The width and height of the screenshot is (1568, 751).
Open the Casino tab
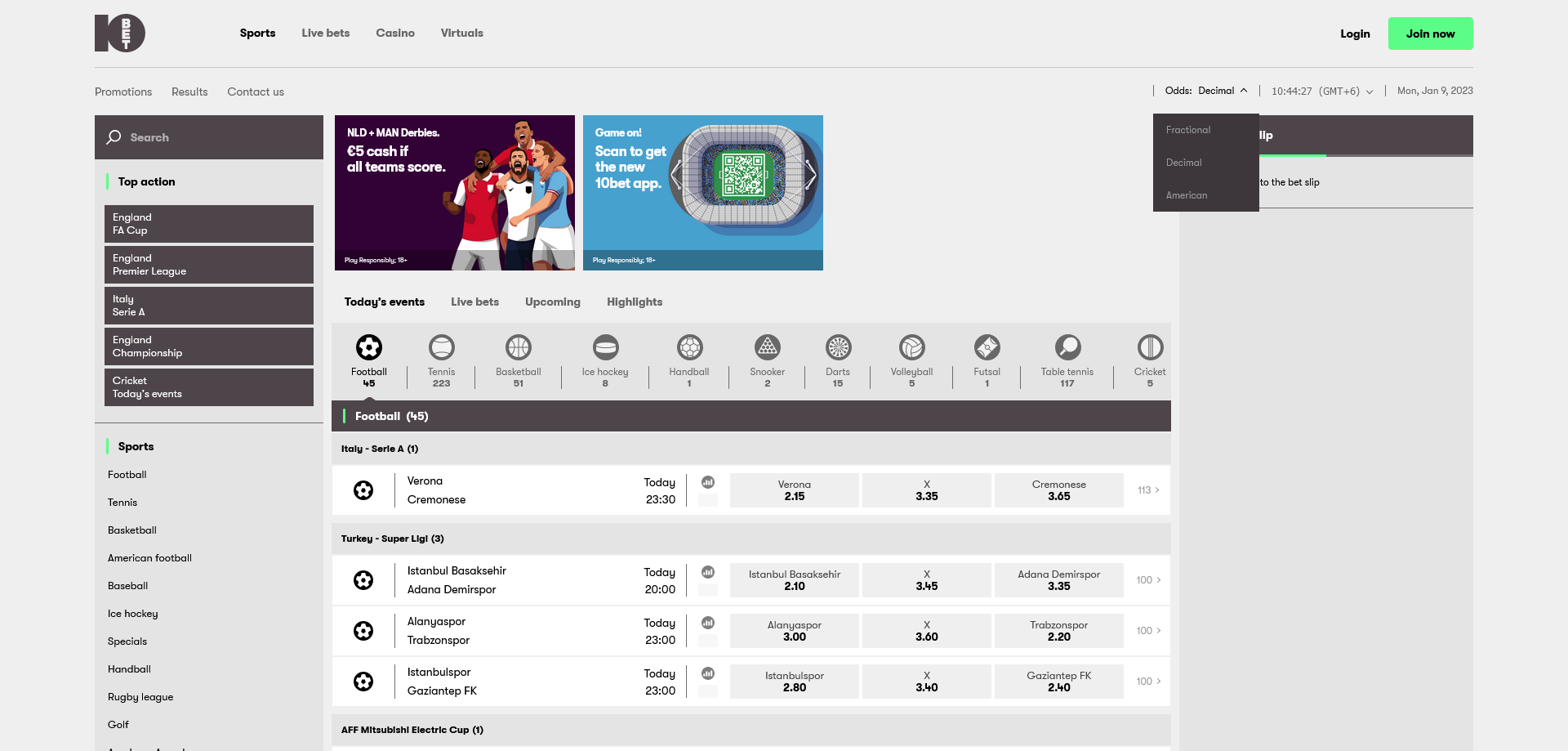point(395,34)
